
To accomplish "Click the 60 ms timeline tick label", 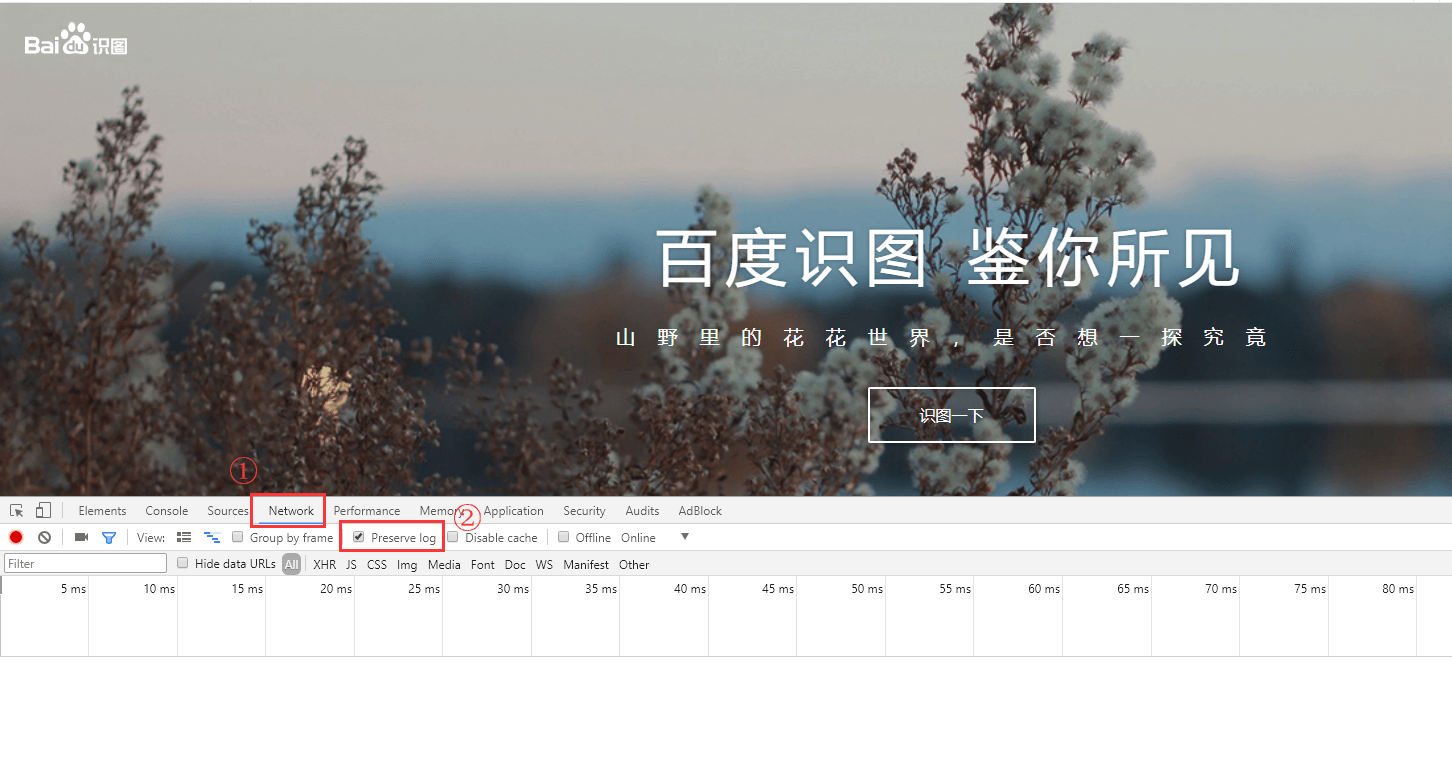I will [x=1044, y=589].
